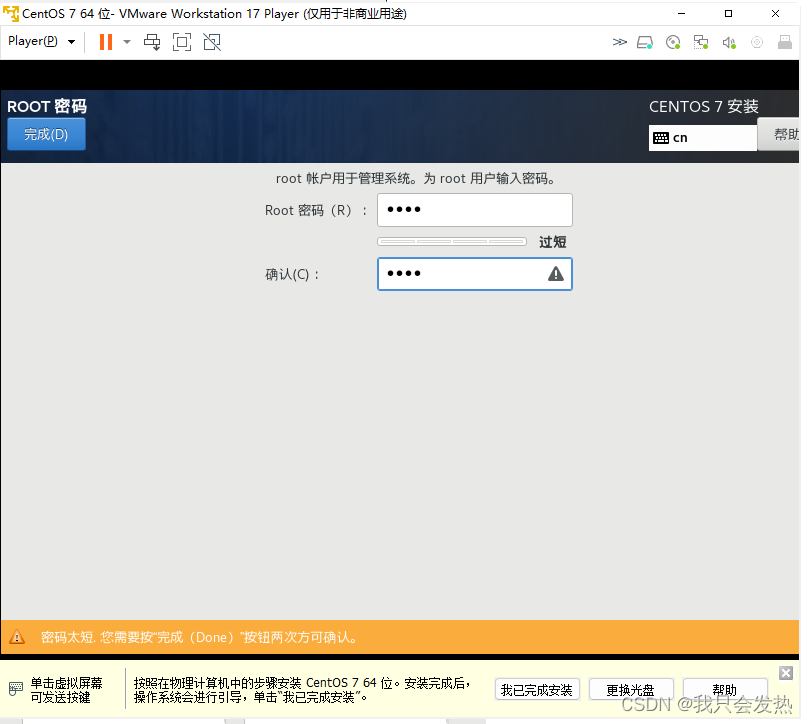The height and width of the screenshot is (724, 808).
Task: Click the CENTOS 7 安装 title text
Action: click(x=703, y=107)
